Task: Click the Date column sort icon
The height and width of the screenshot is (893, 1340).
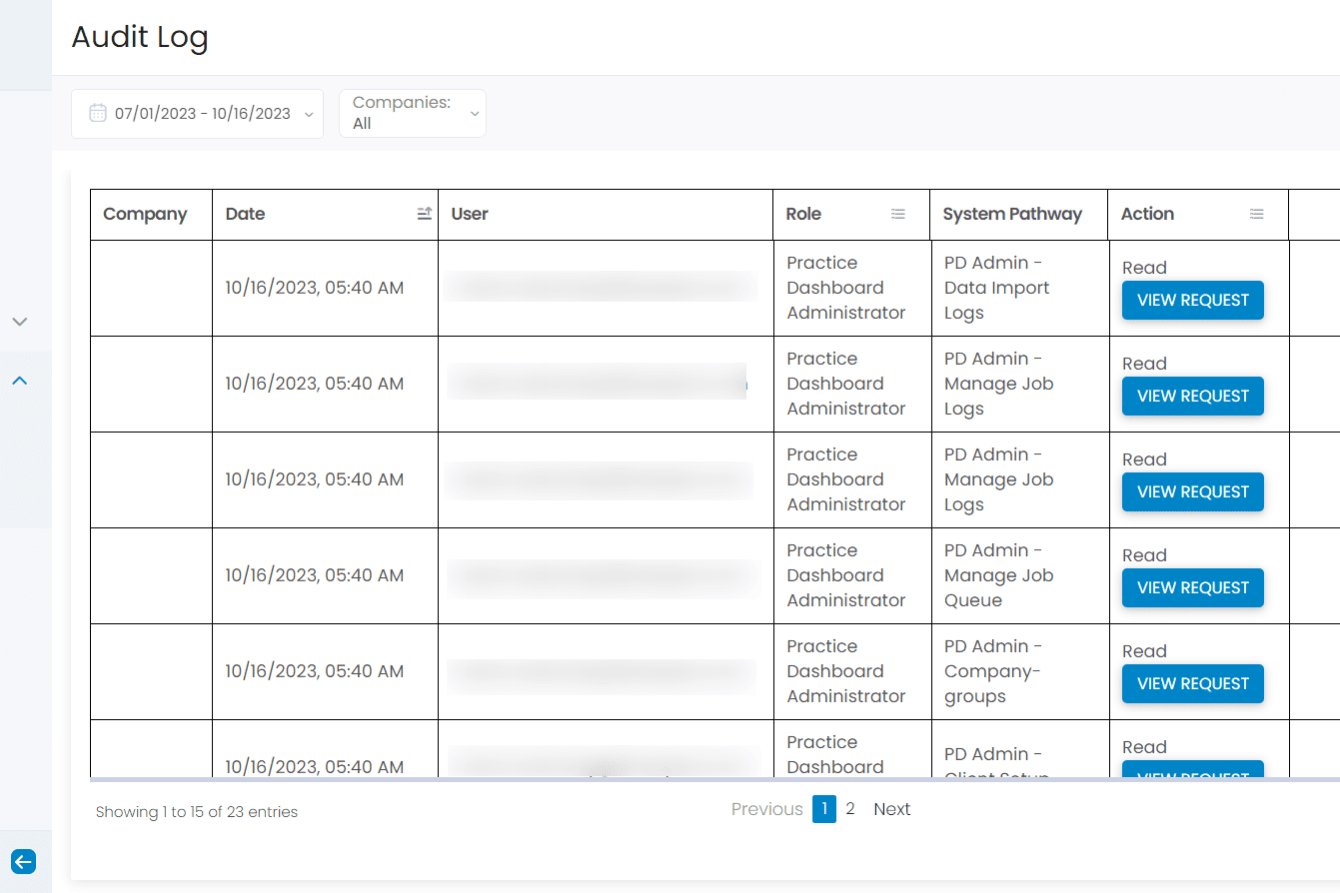Action: [424, 214]
